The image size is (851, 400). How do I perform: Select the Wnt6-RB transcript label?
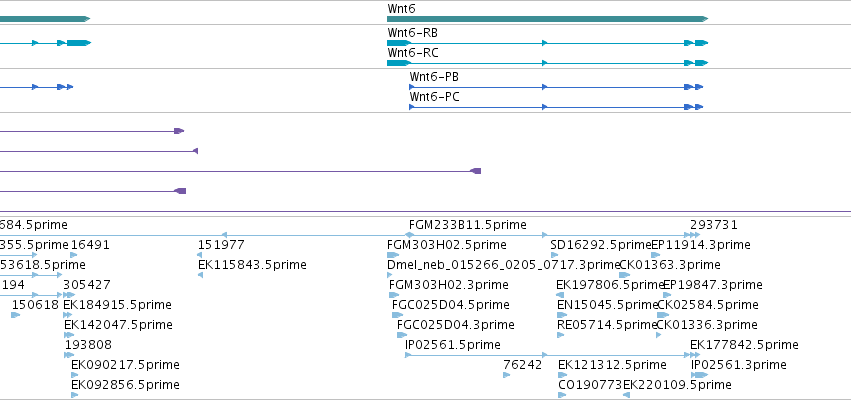point(412,33)
